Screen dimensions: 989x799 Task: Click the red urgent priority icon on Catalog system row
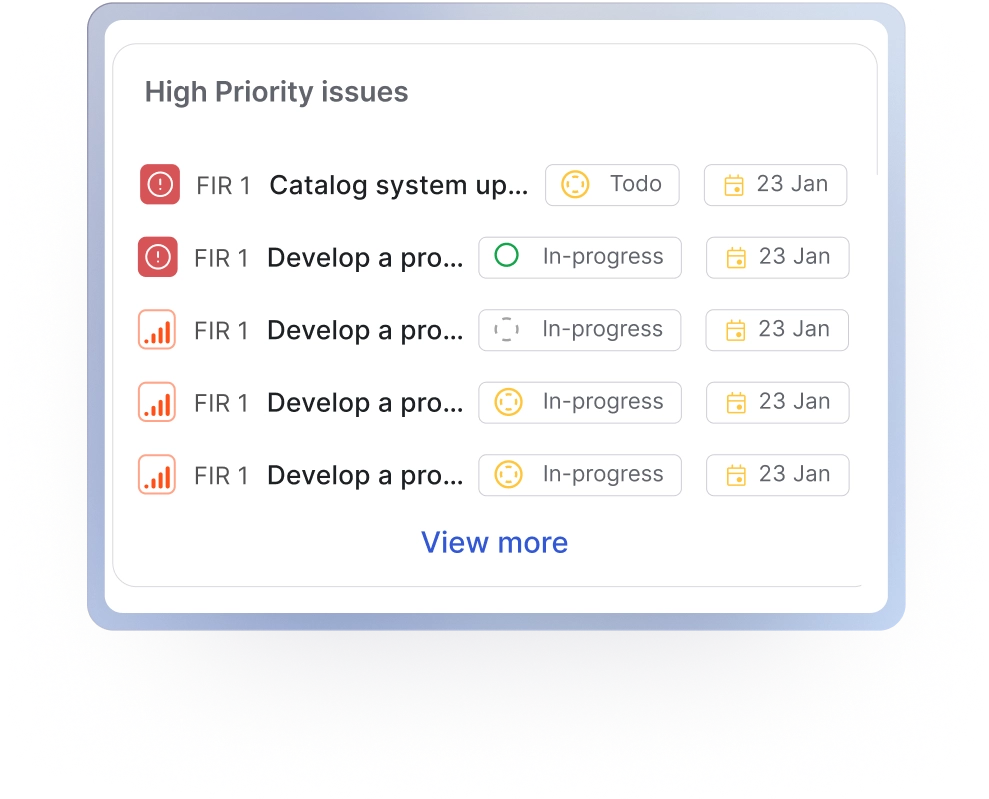click(160, 185)
